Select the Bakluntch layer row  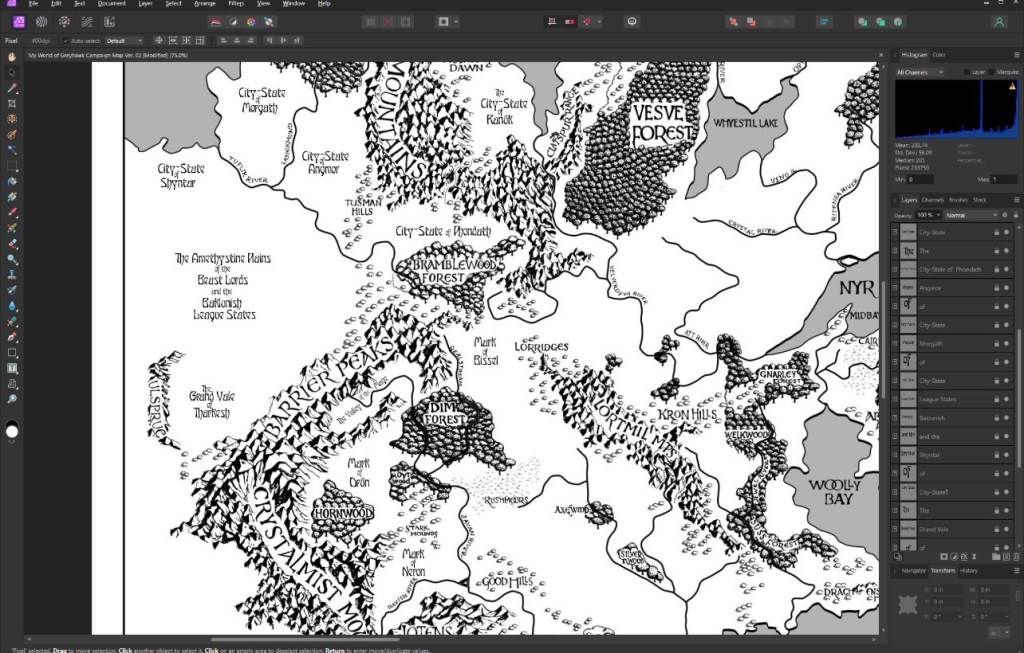[952, 418]
